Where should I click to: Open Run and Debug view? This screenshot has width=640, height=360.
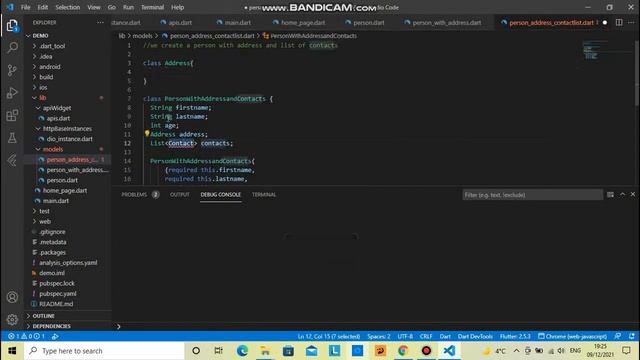click(x=12, y=93)
